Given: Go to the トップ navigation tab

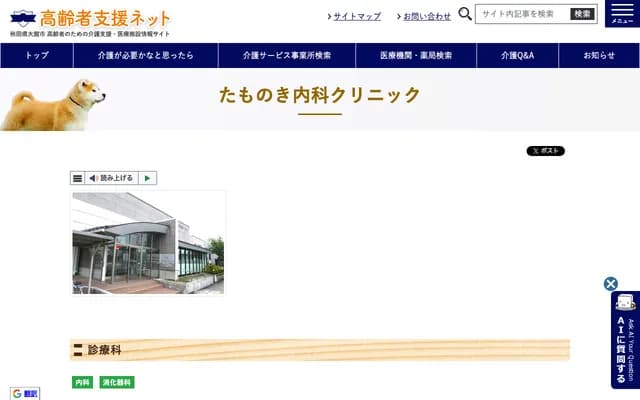Looking at the screenshot, I should coord(37,56).
